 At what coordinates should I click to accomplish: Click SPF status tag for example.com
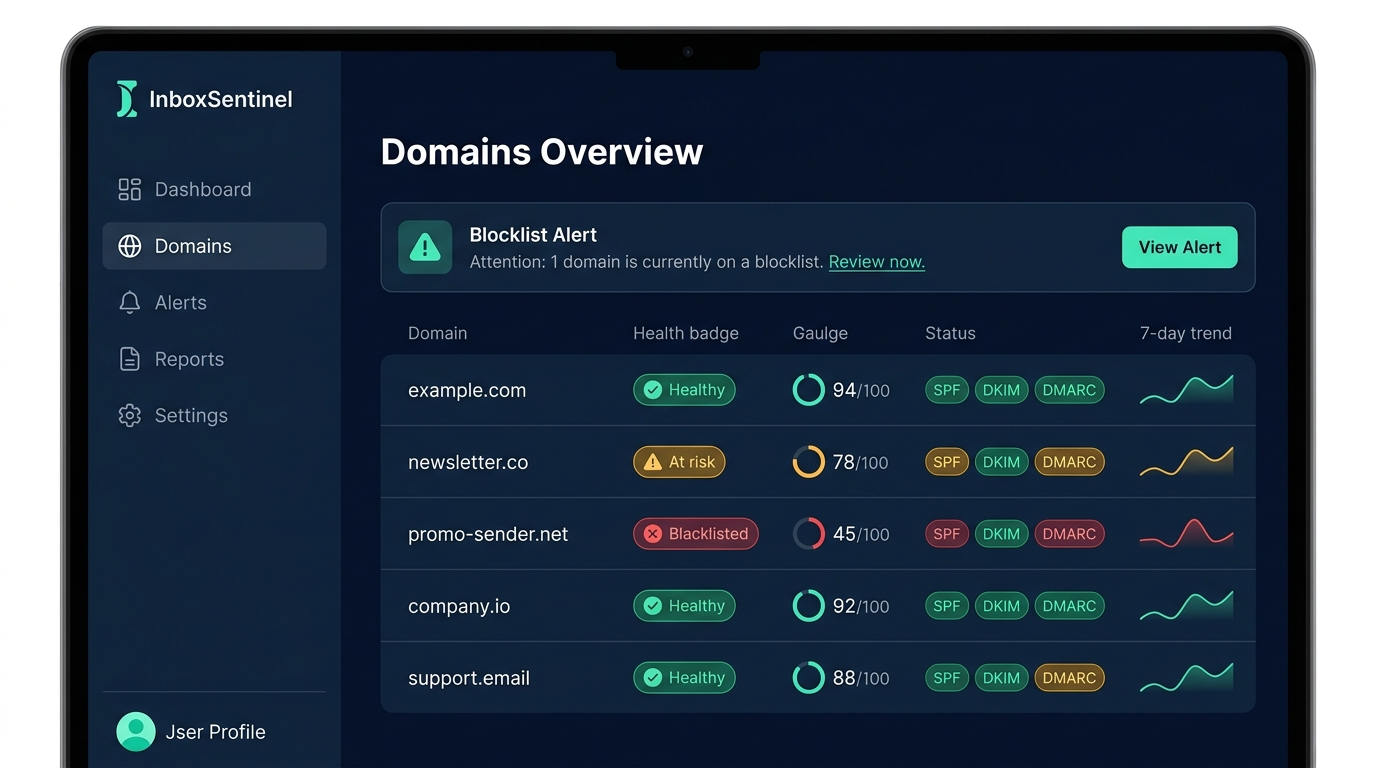pyautogui.click(x=947, y=390)
